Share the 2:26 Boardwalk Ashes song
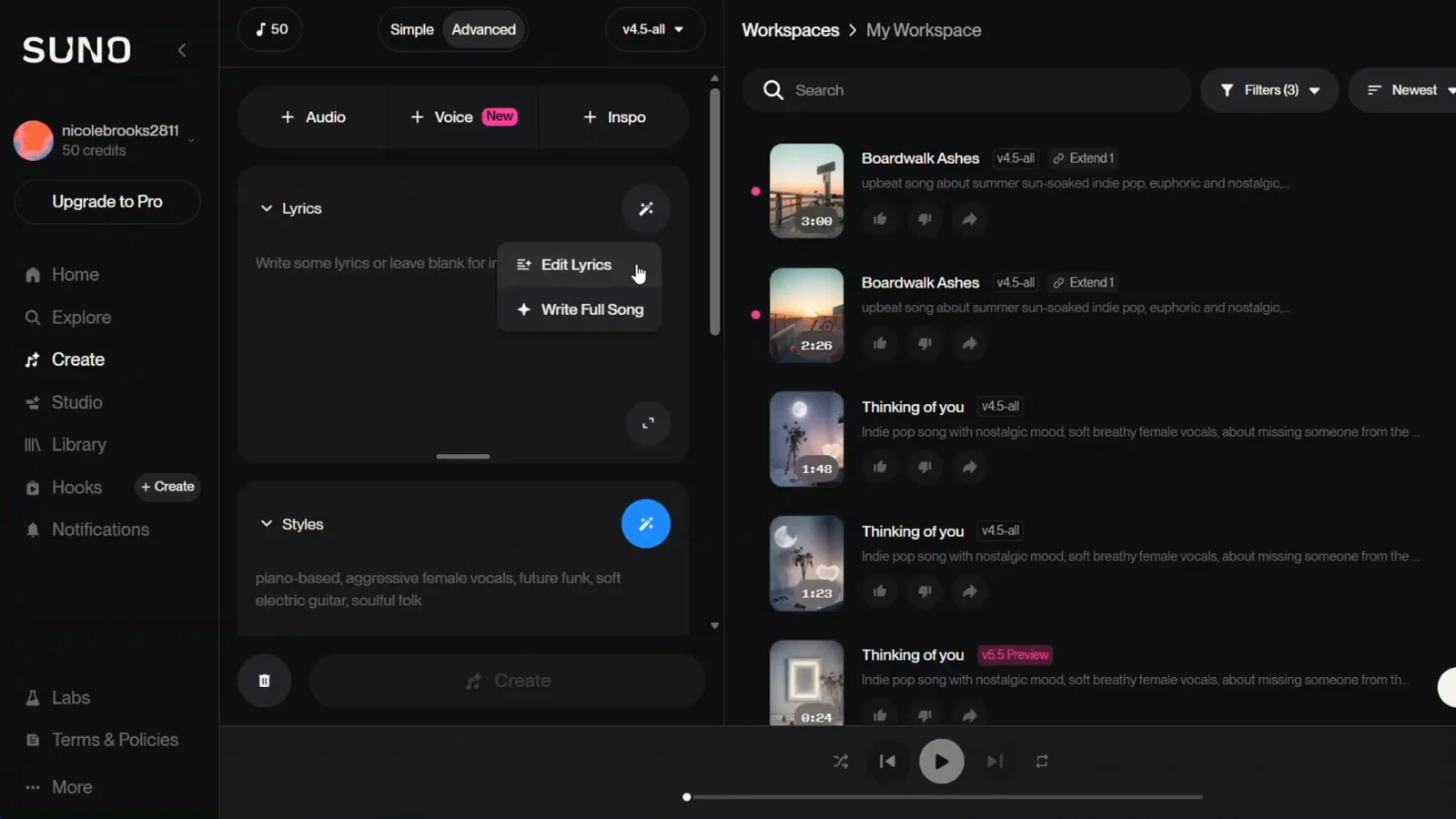Viewport: 1456px width, 819px height. point(969,343)
